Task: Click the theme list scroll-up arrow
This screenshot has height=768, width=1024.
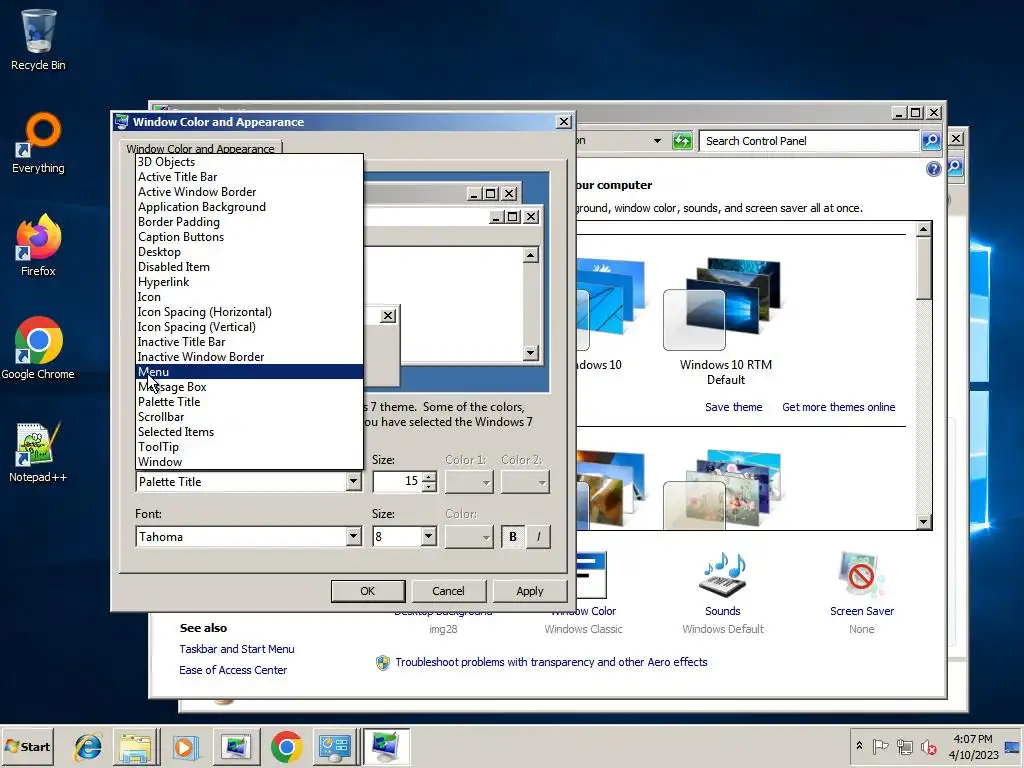Action: click(x=923, y=229)
